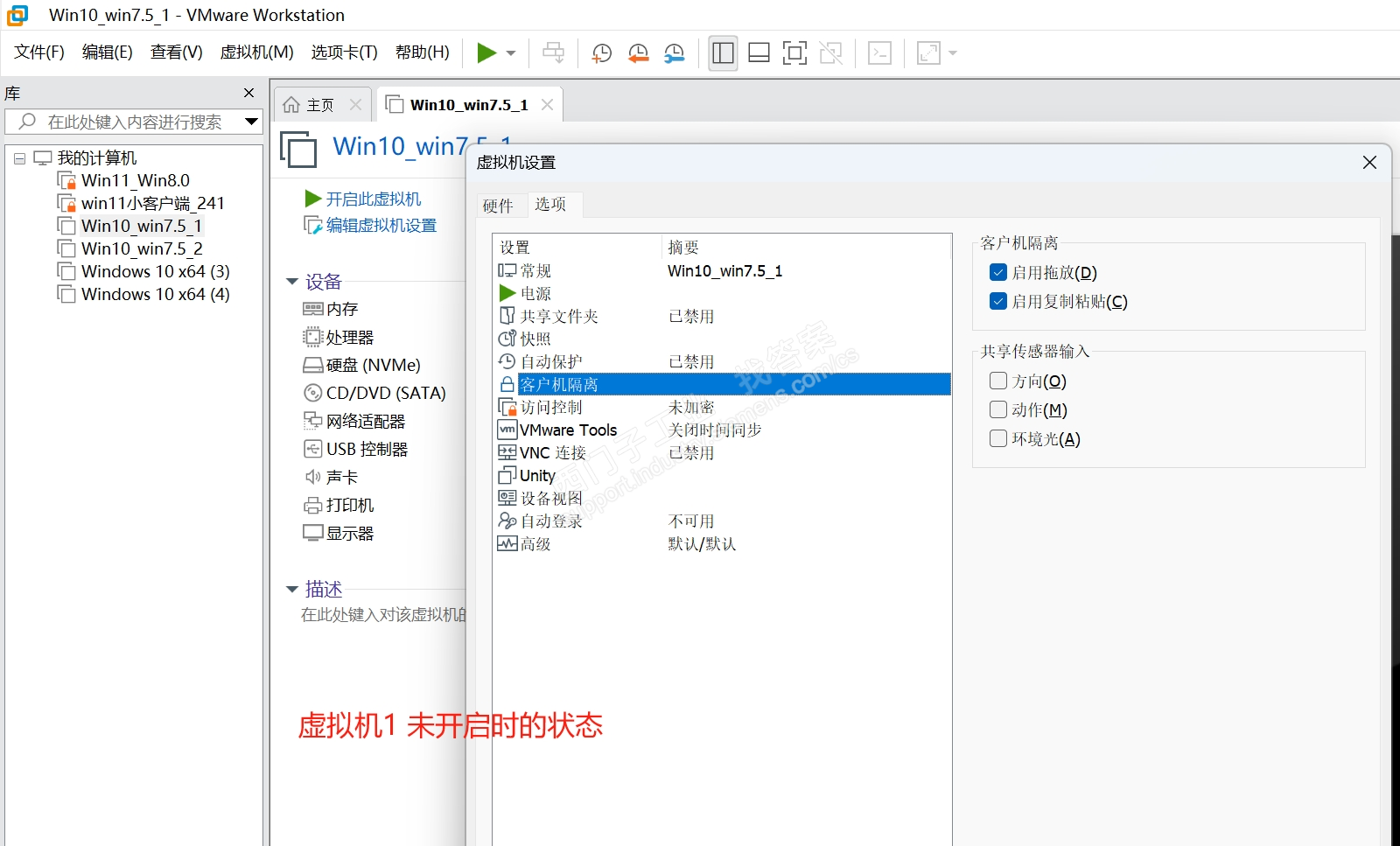1400x846 pixels.
Task: Enable 方向(O) sensor checkbox
Action: pos(998,381)
